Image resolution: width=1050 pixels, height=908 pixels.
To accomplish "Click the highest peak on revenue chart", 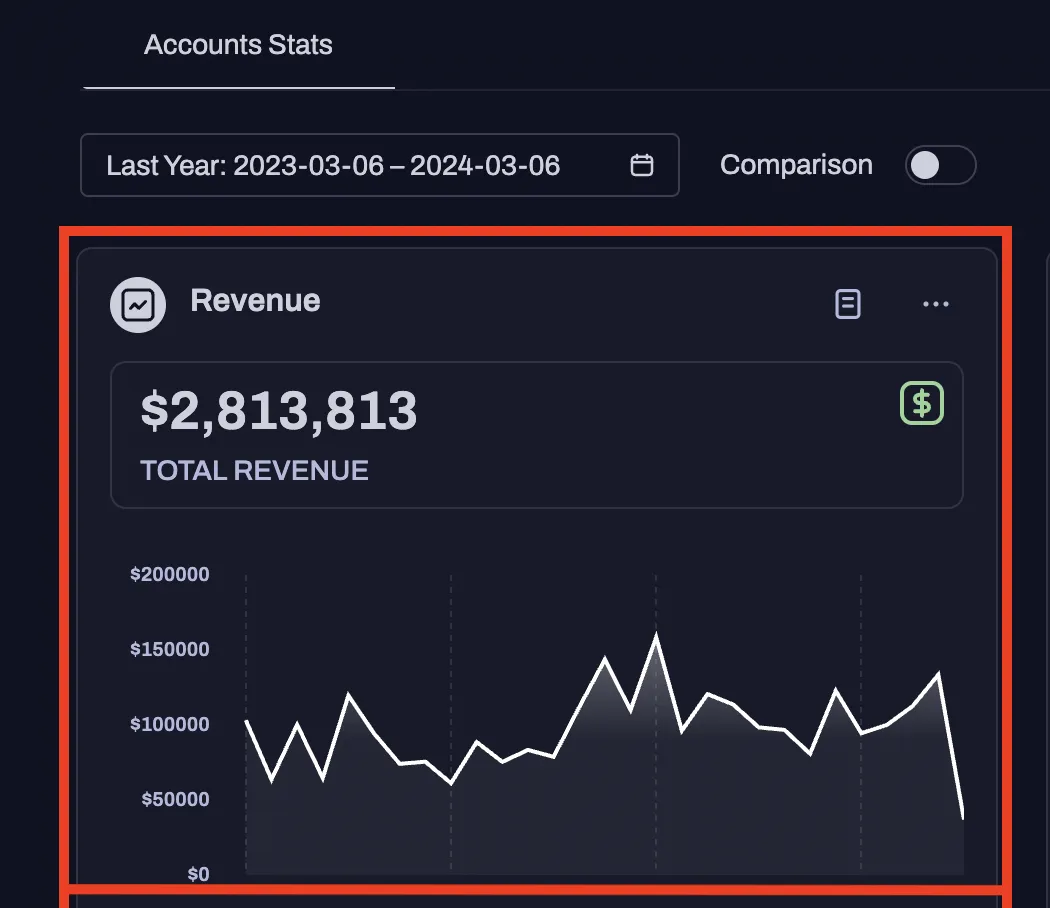I will (x=656, y=634).
